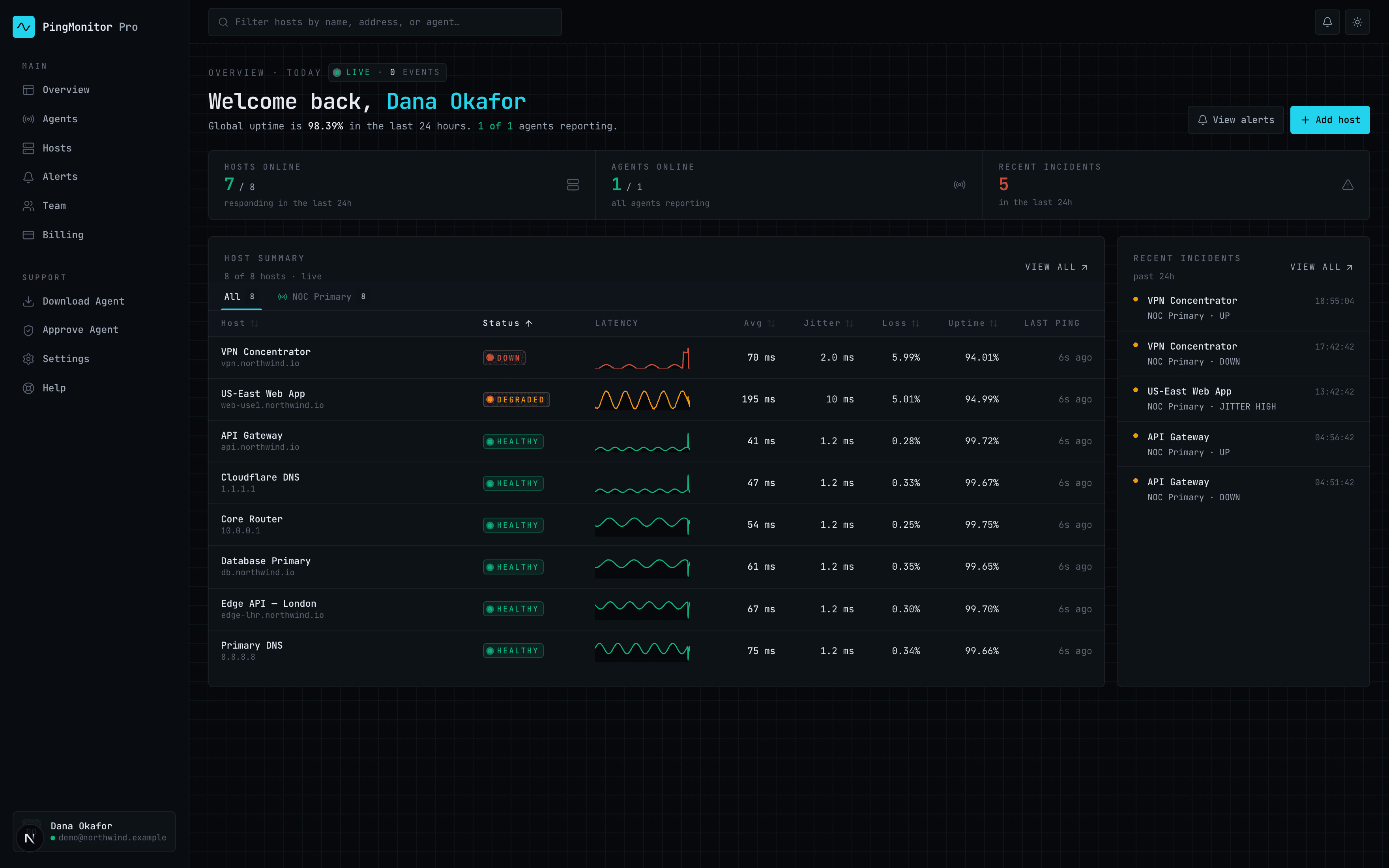Sort table by Jitter column

coord(828,323)
